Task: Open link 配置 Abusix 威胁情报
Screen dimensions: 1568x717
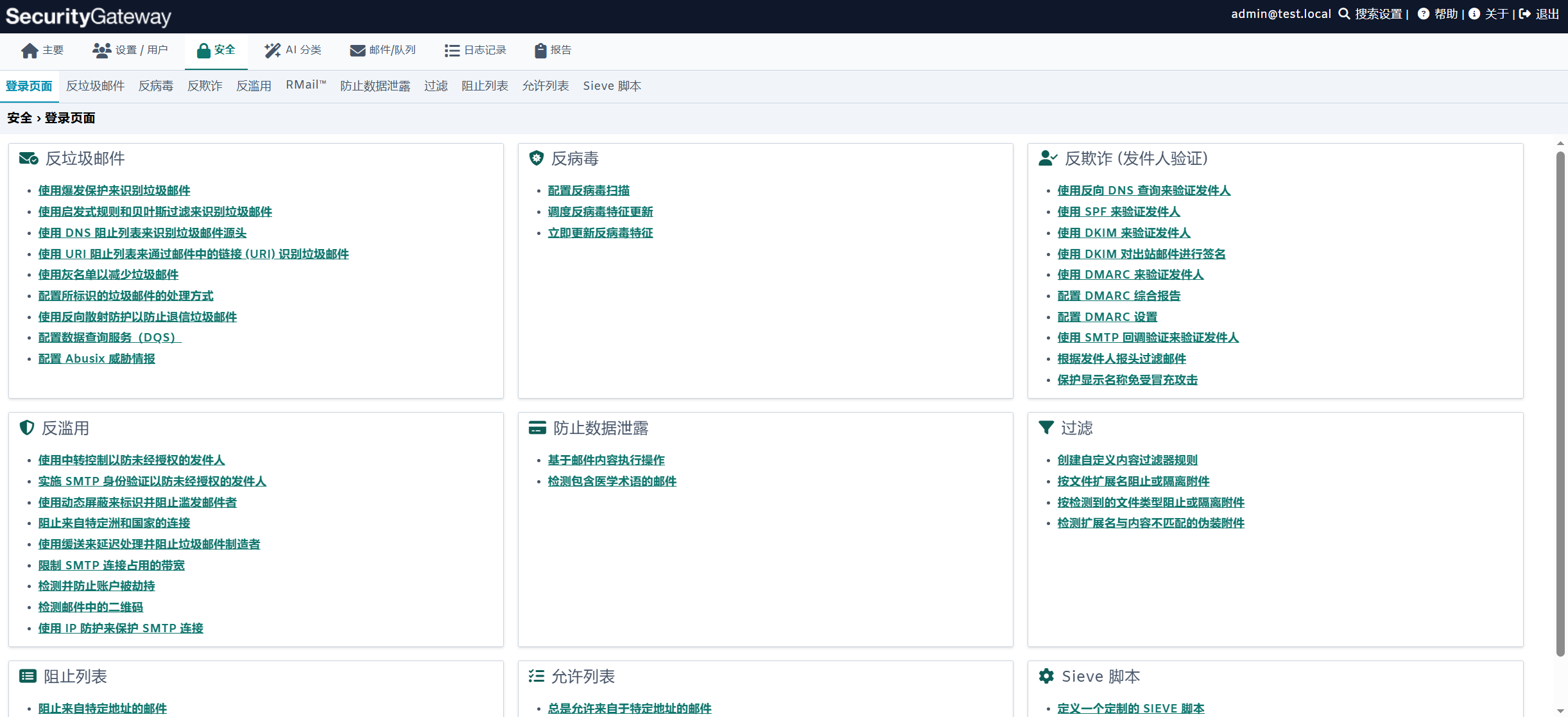Action: click(x=97, y=359)
